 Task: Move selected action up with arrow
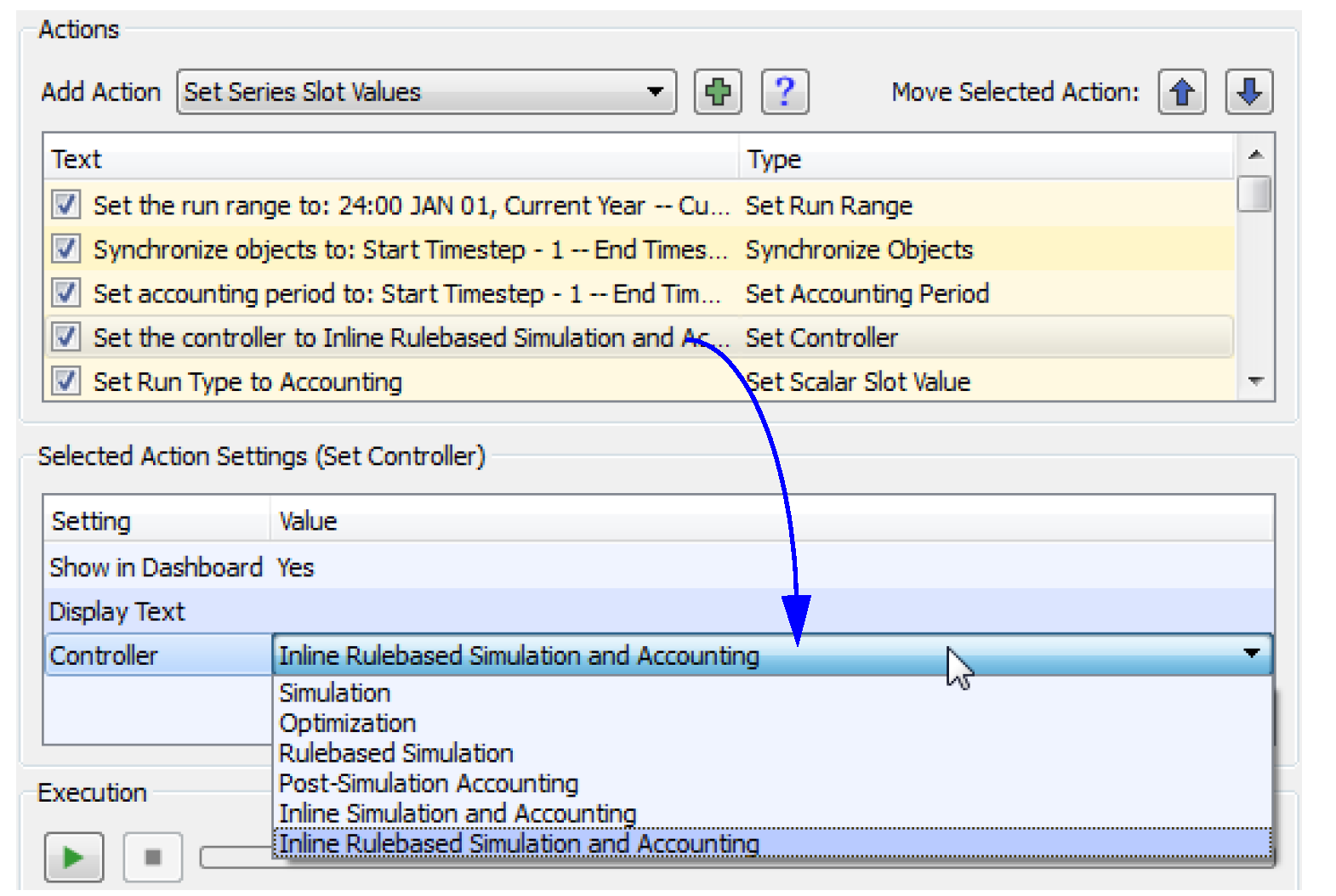click(x=1181, y=92)
